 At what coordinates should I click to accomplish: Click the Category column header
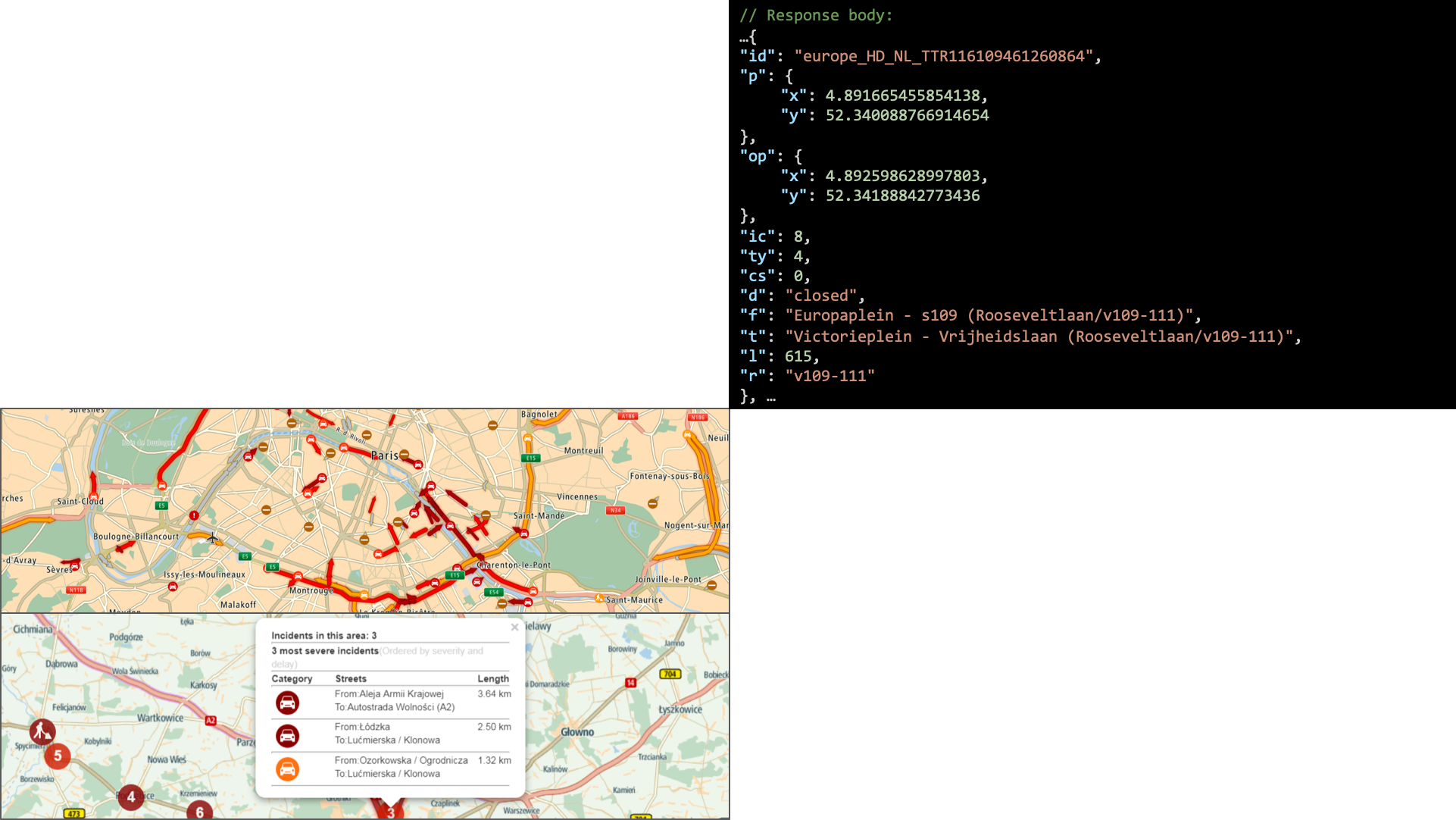(292, 679)
